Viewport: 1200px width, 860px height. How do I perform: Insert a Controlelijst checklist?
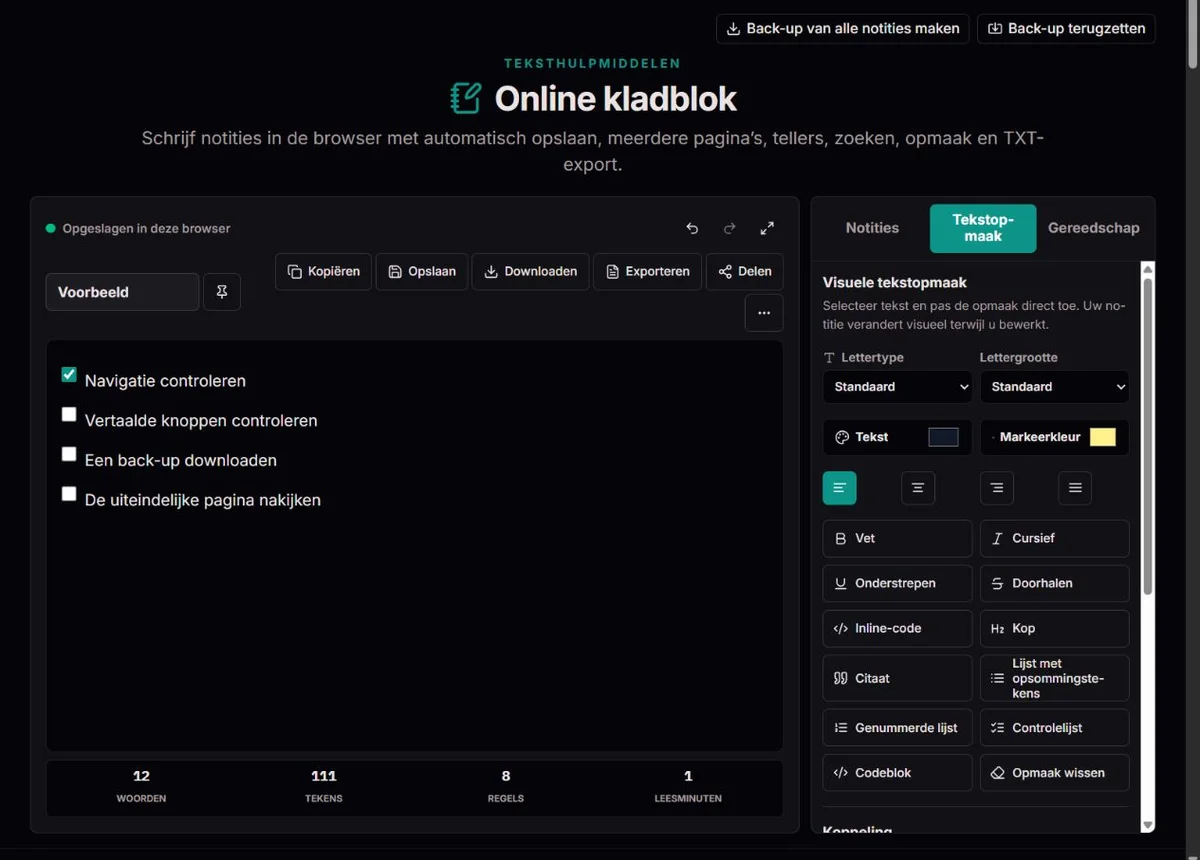click(1054, 728)
